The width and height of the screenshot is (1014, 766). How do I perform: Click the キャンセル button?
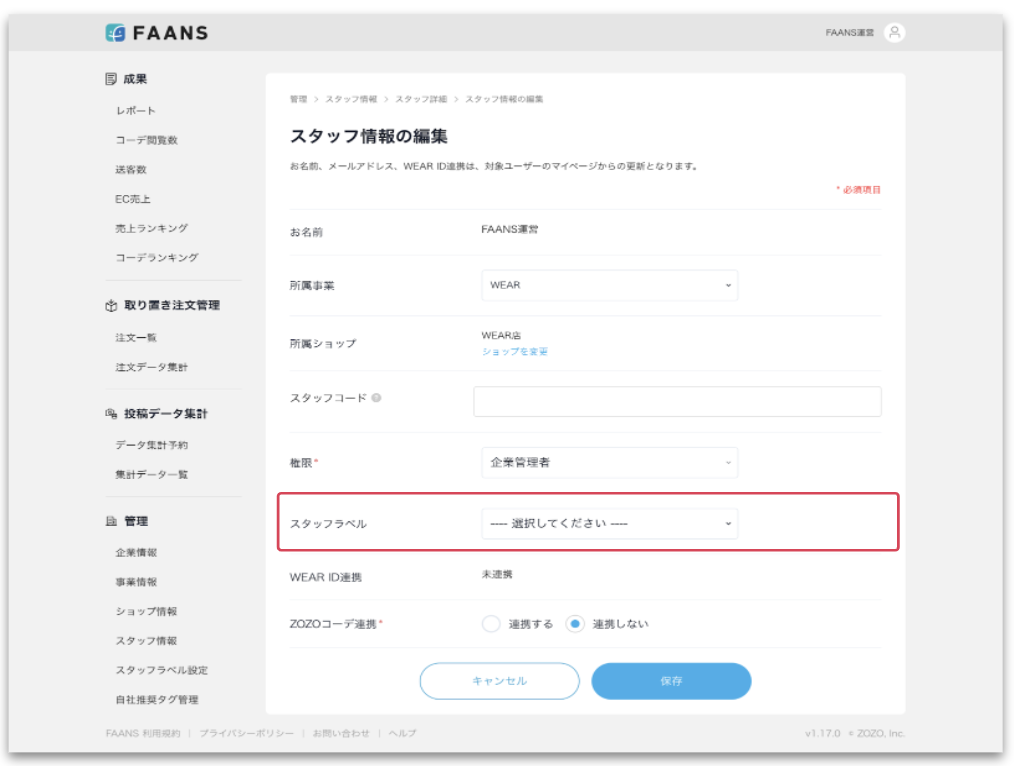click(499, 681)
